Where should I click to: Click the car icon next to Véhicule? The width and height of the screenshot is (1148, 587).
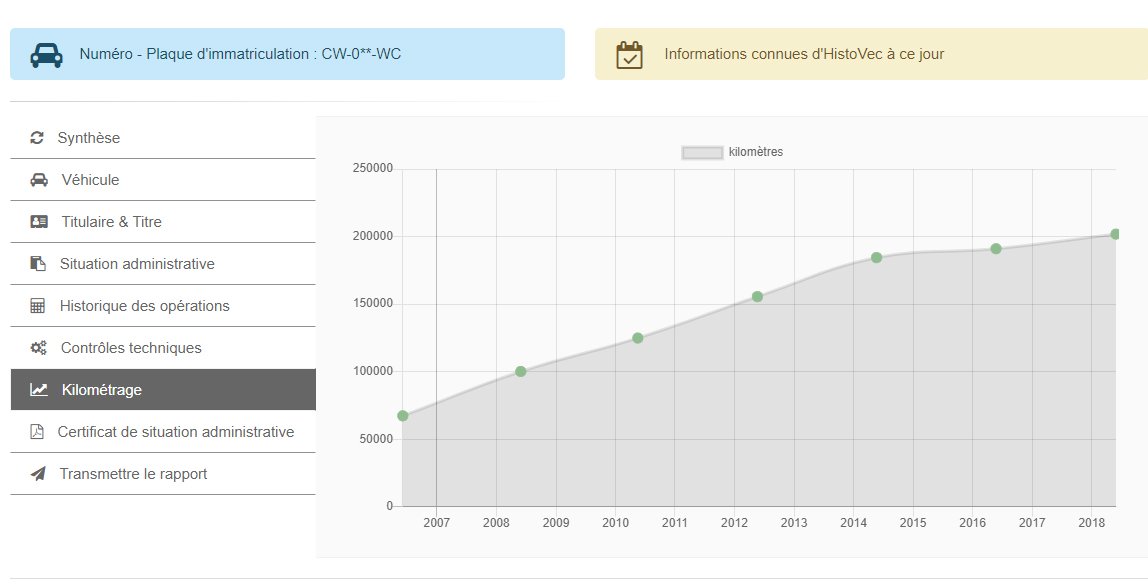pos(39,180)
